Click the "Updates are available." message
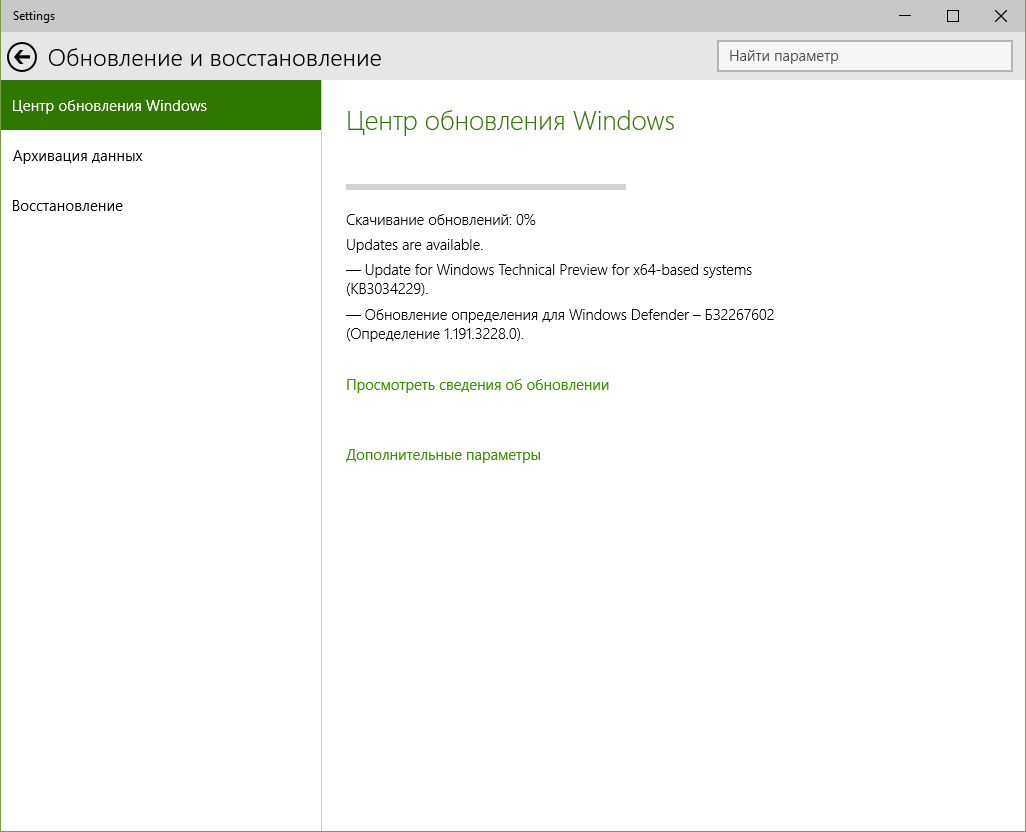This screenshot has width=1026, height=832. click(414, 245)
